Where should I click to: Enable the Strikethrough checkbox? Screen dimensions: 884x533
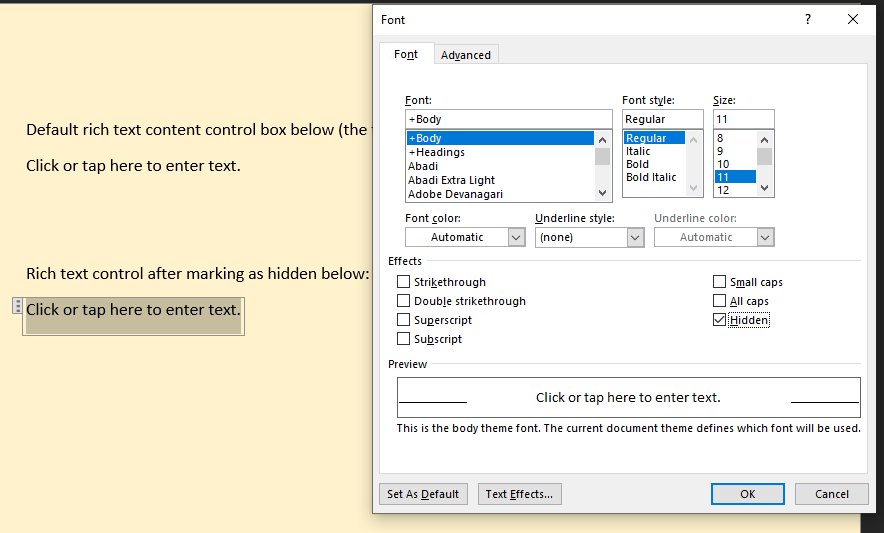click(403, 281)
